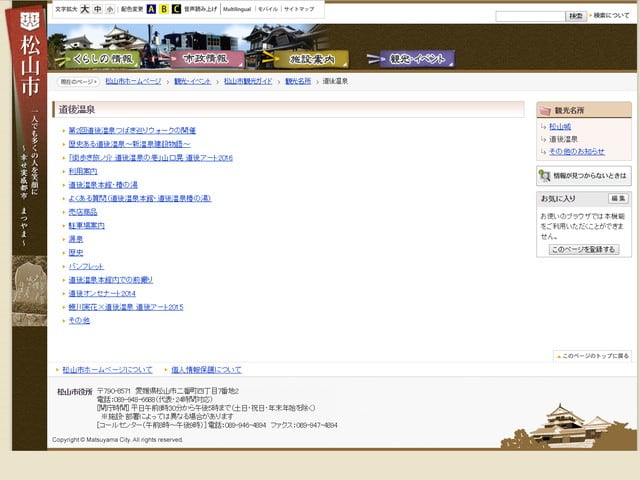This screenshot has width=640, height=480.
Task: Set text size to small (小)
Action: [110, 9]
